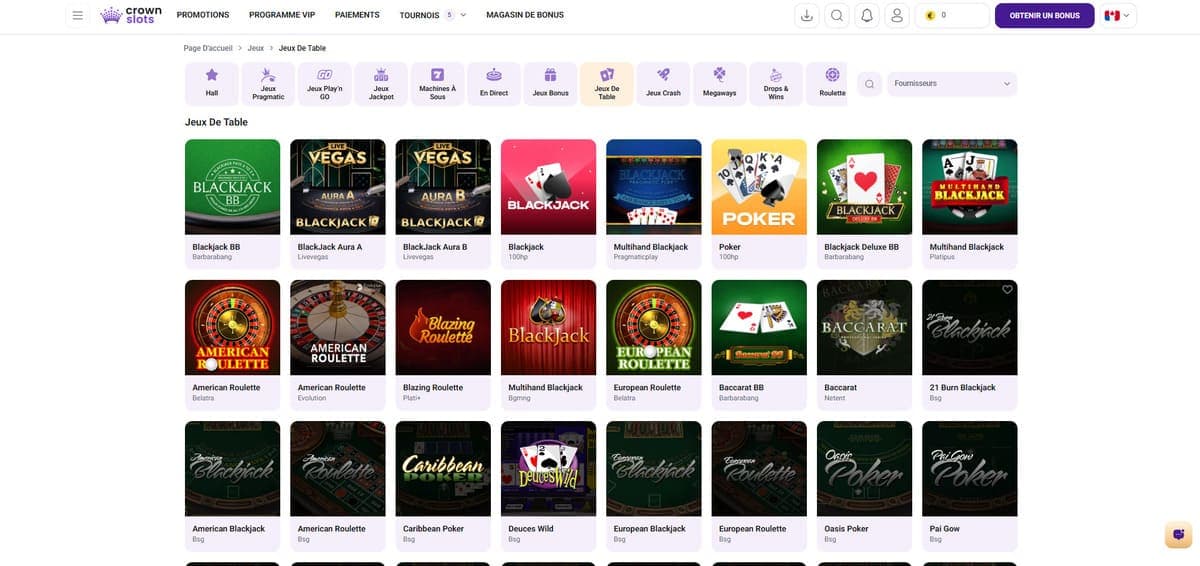
Task: Select the Jeux Play'n GO category
Action: pyautogui.click(x=324, y=84)
